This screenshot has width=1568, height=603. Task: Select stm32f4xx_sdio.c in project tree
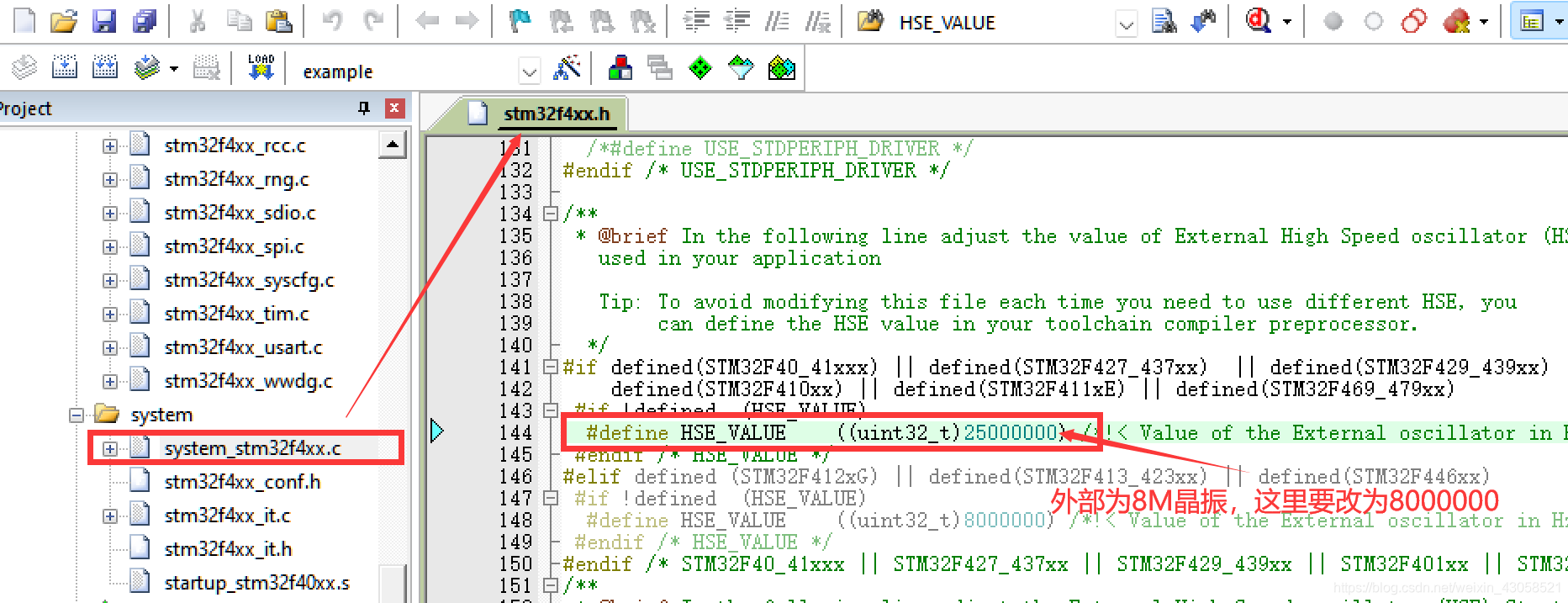click(240, 213)
